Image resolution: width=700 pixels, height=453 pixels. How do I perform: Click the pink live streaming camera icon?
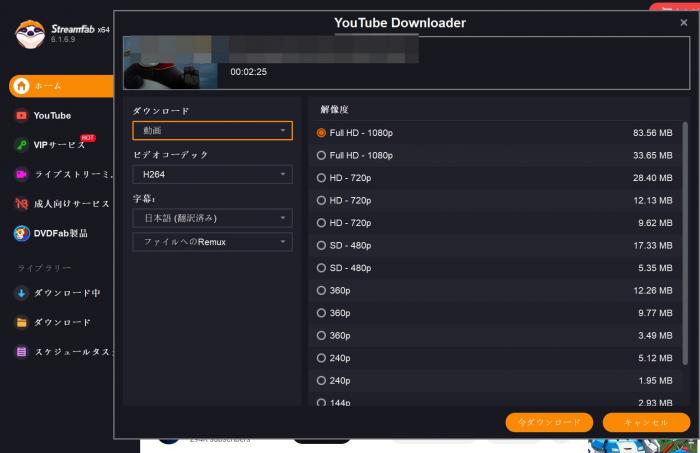[21, 174]
